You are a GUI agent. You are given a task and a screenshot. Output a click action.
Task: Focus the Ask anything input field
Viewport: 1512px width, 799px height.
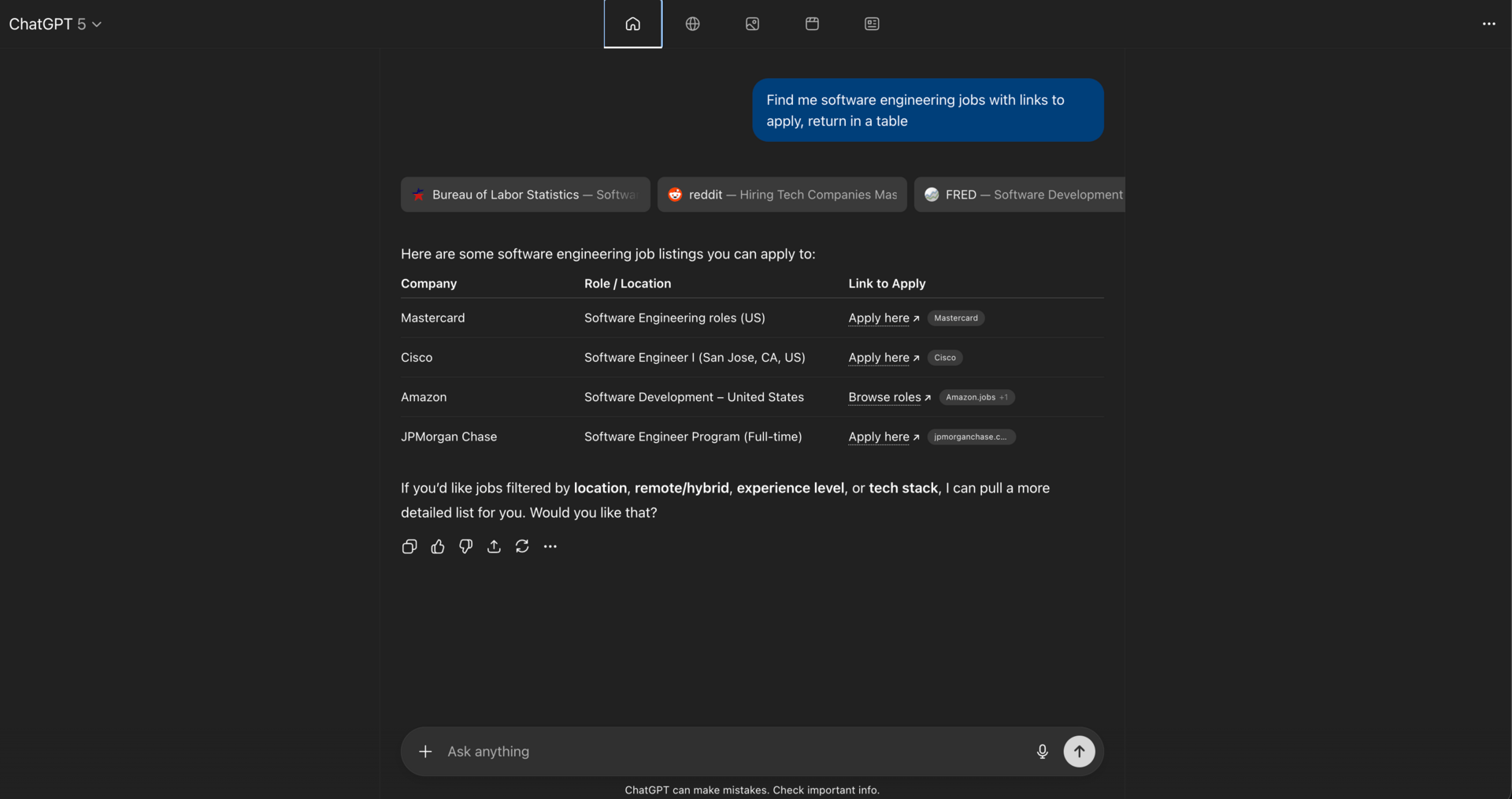point(732,752)
